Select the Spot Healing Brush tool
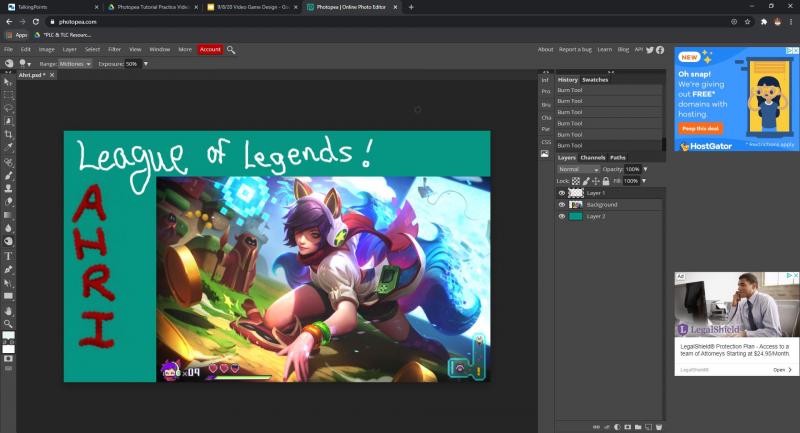This screenshot has height=433, width=800. coord(8,163)
